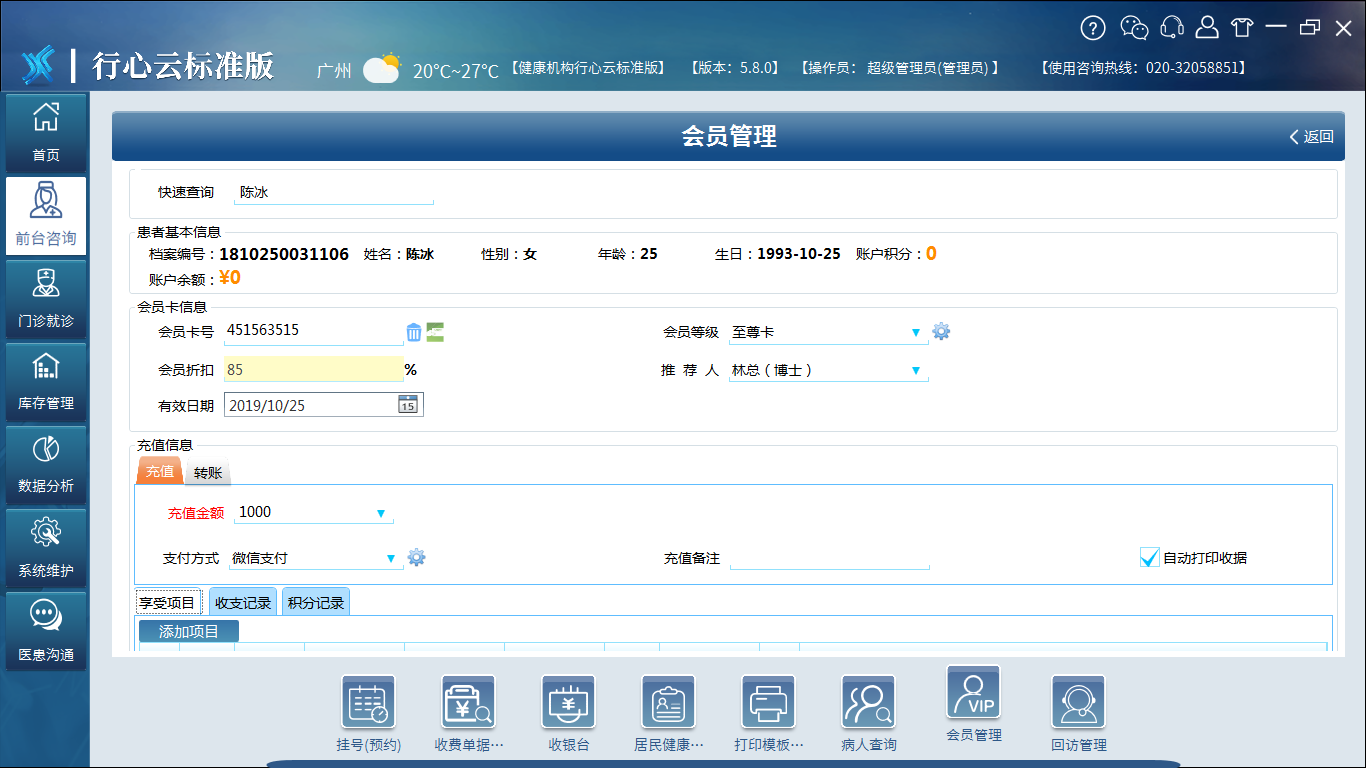Open gear settings beside 会员等级
This screenshot has height=768, width=1366.
point(941,331)
